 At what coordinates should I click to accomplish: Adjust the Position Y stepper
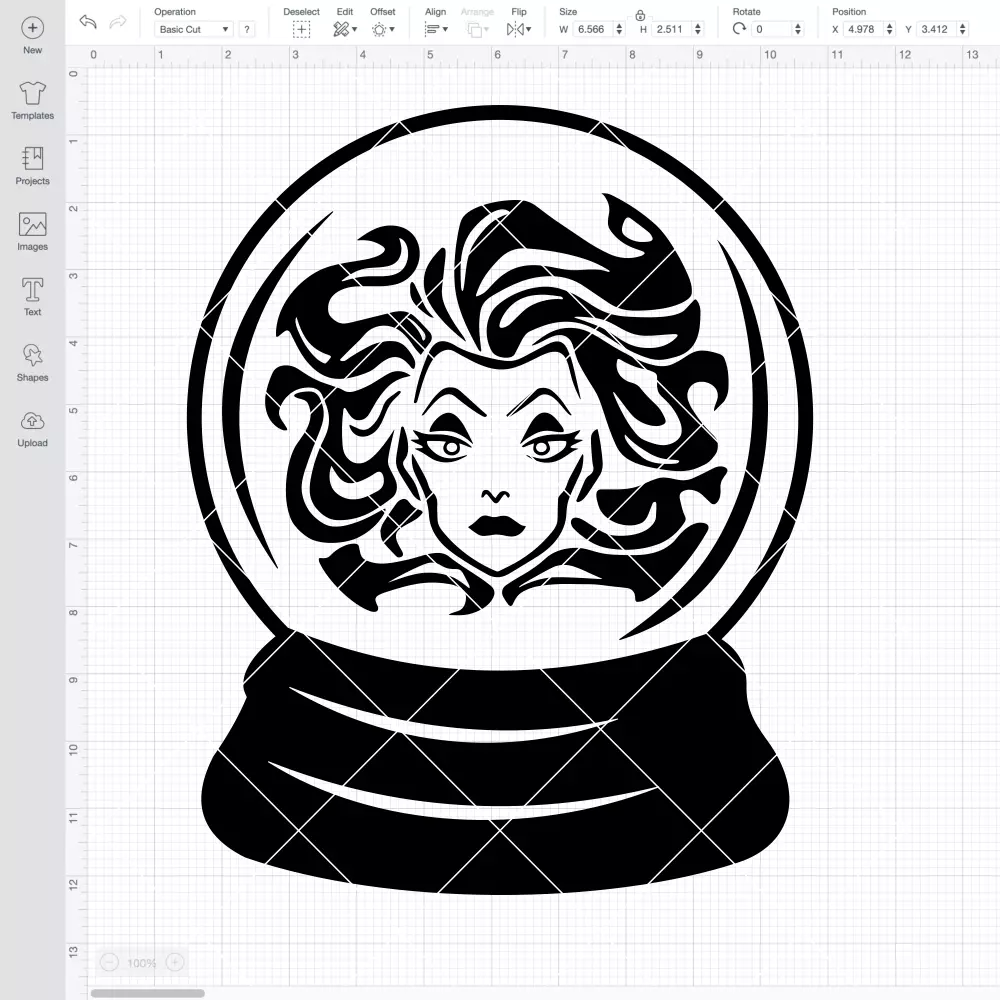[x=963, y=29]
